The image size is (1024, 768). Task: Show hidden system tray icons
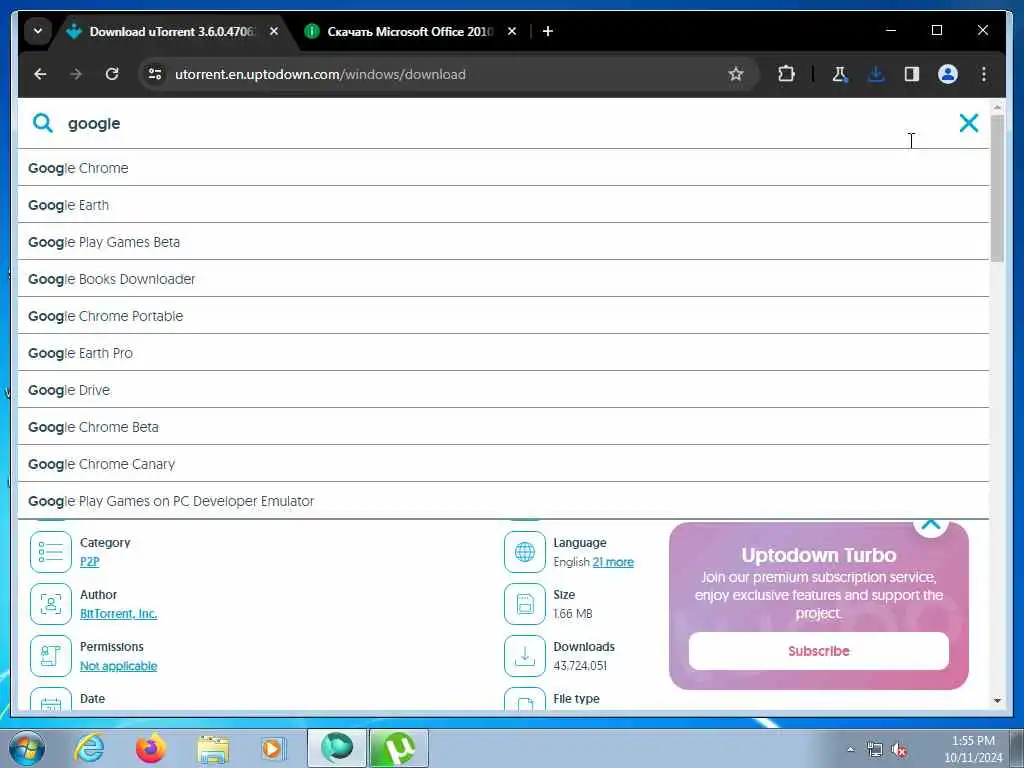click(x=850, y=750)
